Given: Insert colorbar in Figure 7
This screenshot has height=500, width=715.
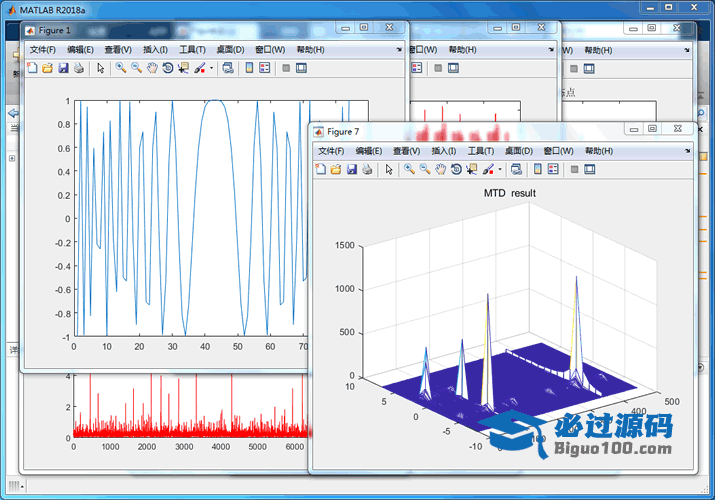Looking at the screenshot, I should [x=538, y=169].
